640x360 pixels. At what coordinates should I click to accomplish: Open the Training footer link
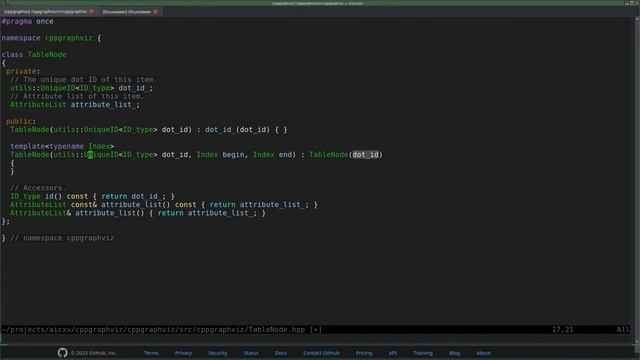(x=423, y=353)
